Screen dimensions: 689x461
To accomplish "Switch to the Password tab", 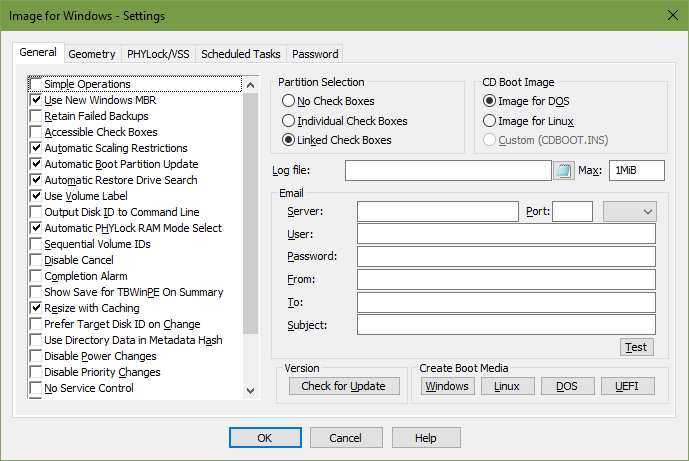I will pyautogui.click(x=315, y=54).
